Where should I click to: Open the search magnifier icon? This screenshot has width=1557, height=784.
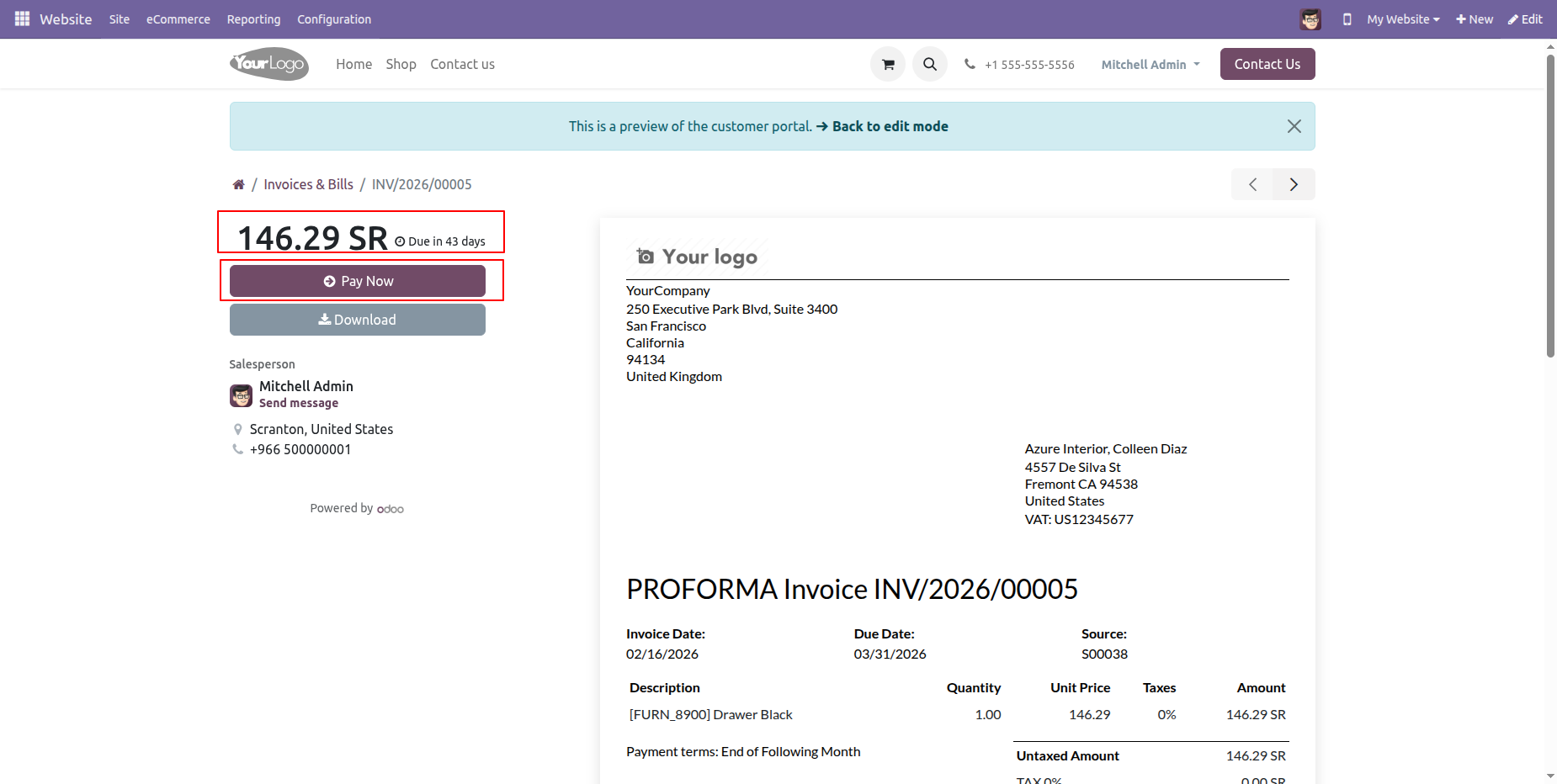coord(929,64)
